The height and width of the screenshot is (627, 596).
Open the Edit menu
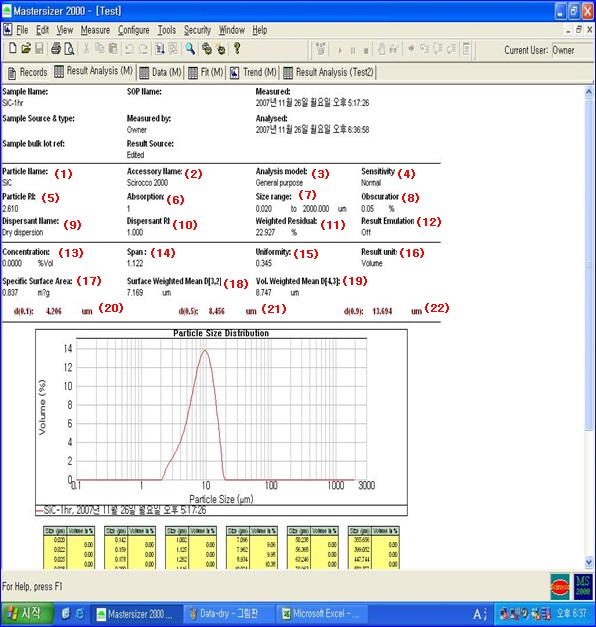pyautogui.click(x=42, y=30)
